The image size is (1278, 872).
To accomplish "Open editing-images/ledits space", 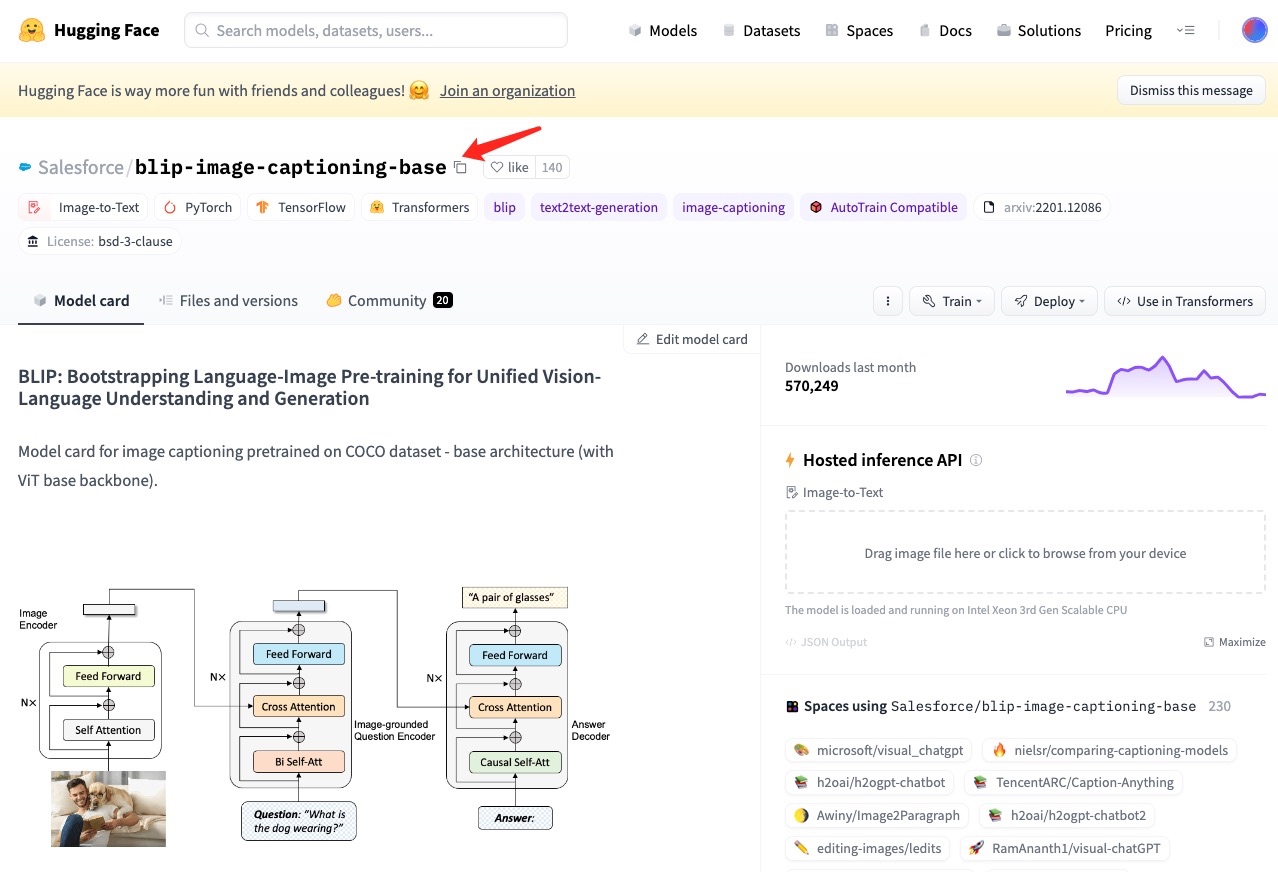I will tap(868, 848).
